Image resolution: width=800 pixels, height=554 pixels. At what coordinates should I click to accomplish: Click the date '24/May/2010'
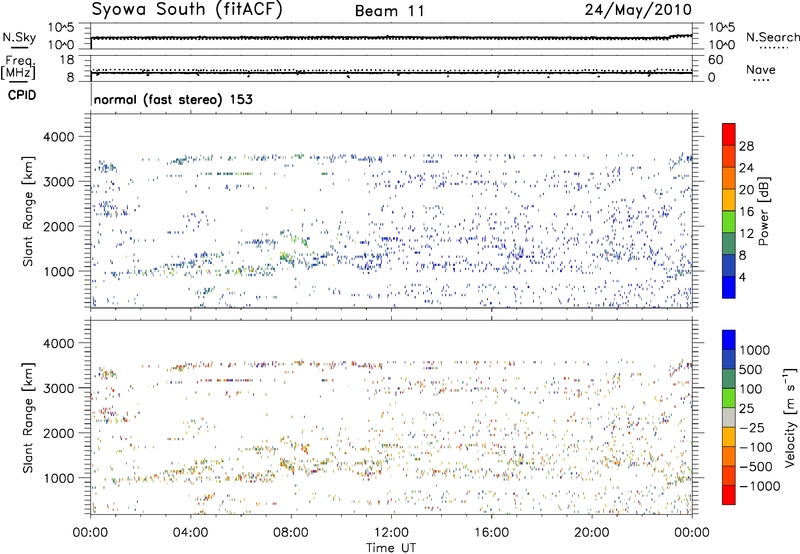[638, 10]
